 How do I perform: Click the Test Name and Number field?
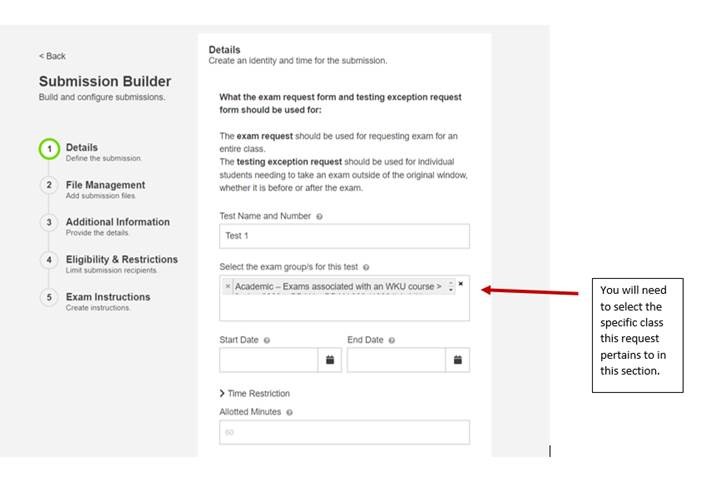[343, 236]
